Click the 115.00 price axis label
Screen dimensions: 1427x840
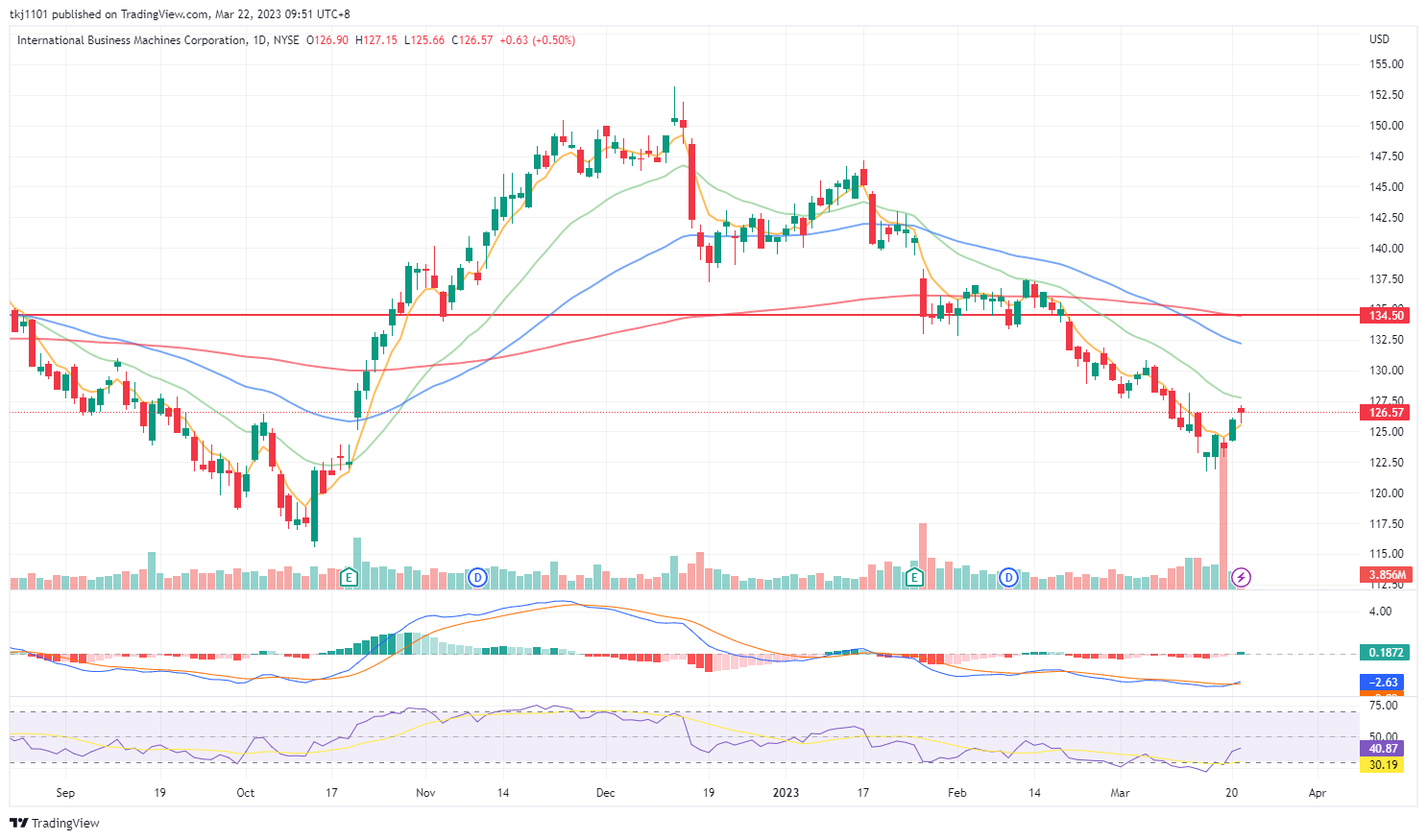pos(1386,554)
